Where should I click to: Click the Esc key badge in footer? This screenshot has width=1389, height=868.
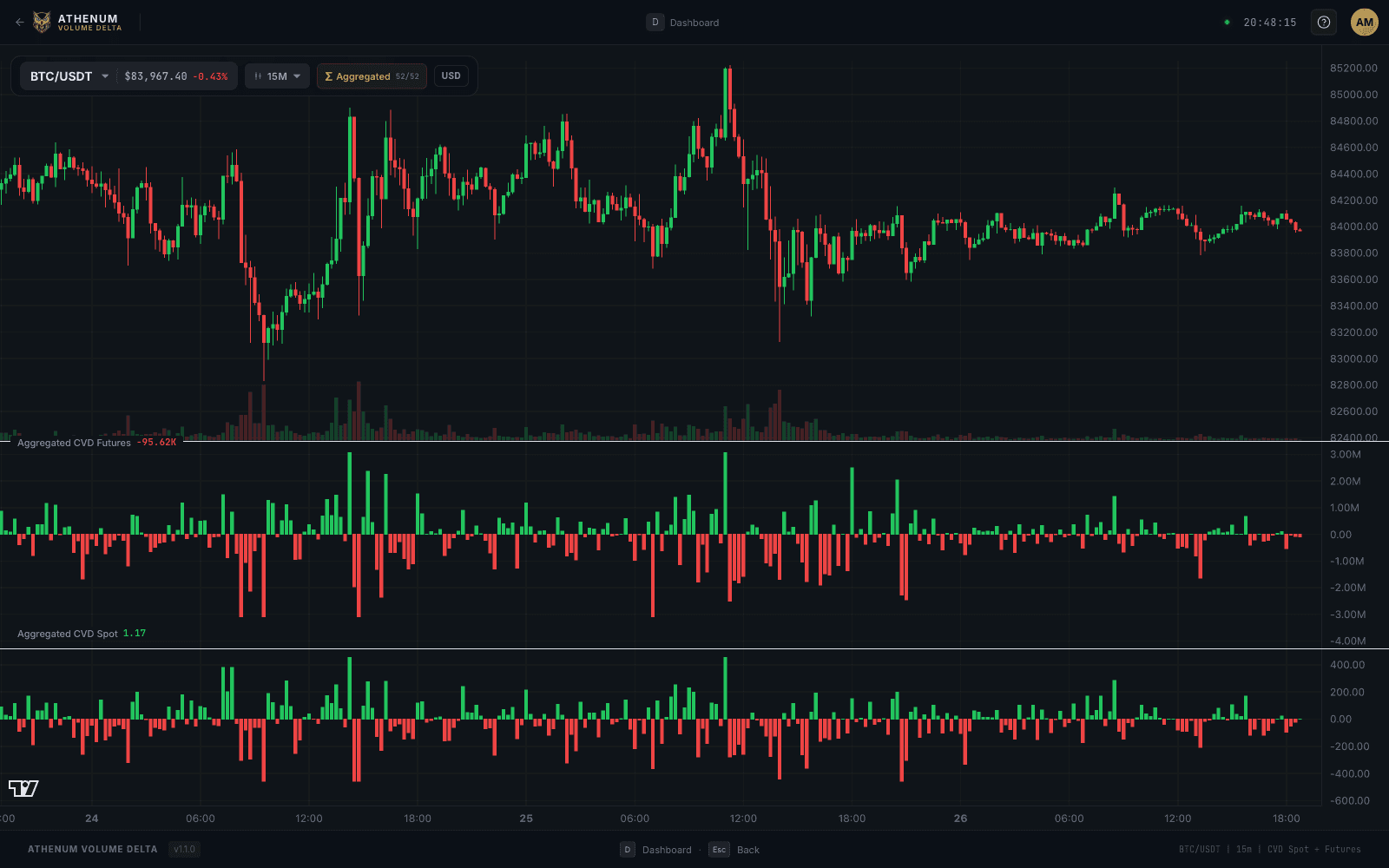coord(719,850)
